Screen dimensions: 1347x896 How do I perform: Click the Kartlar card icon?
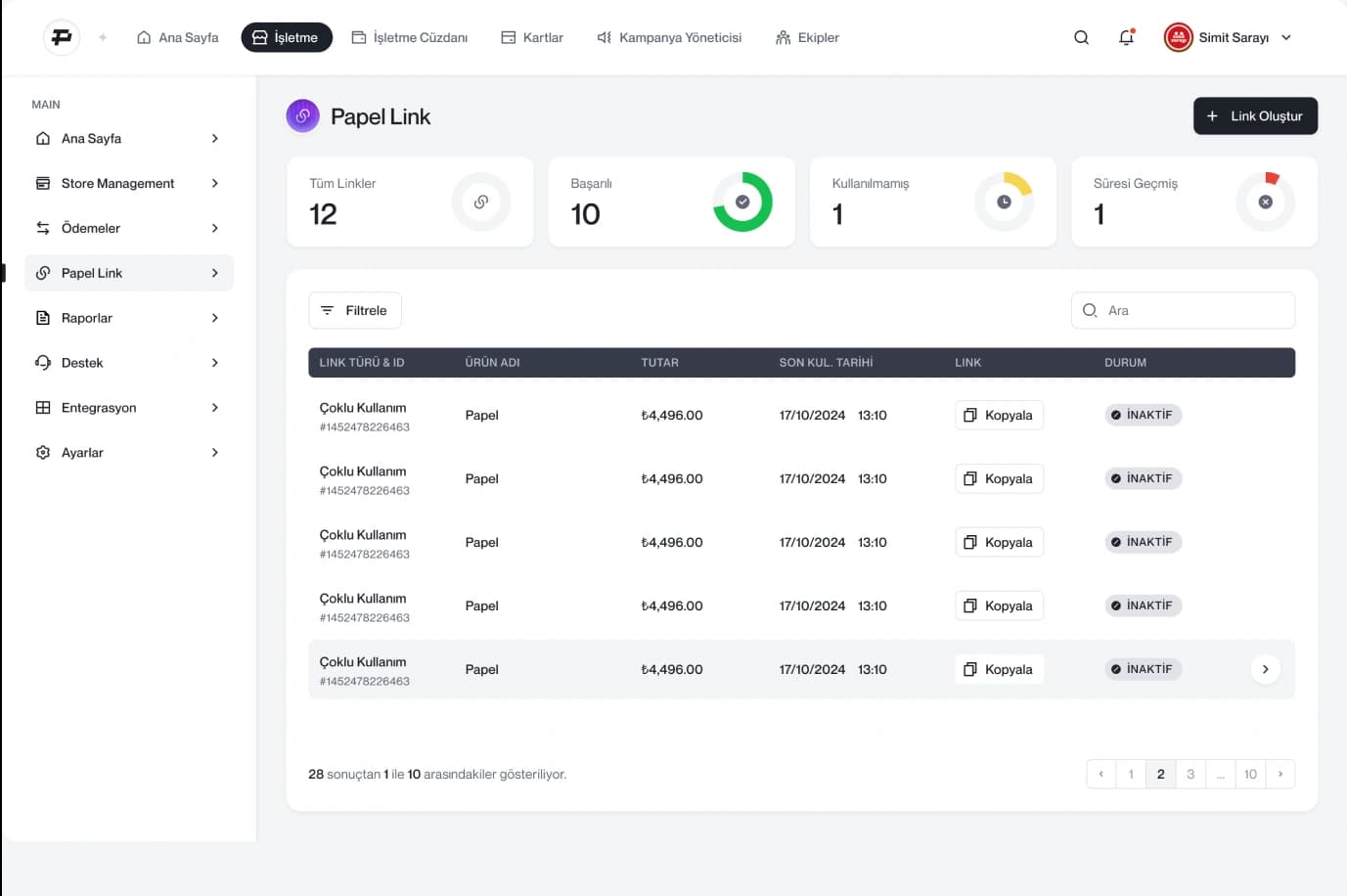coord(509,37)
